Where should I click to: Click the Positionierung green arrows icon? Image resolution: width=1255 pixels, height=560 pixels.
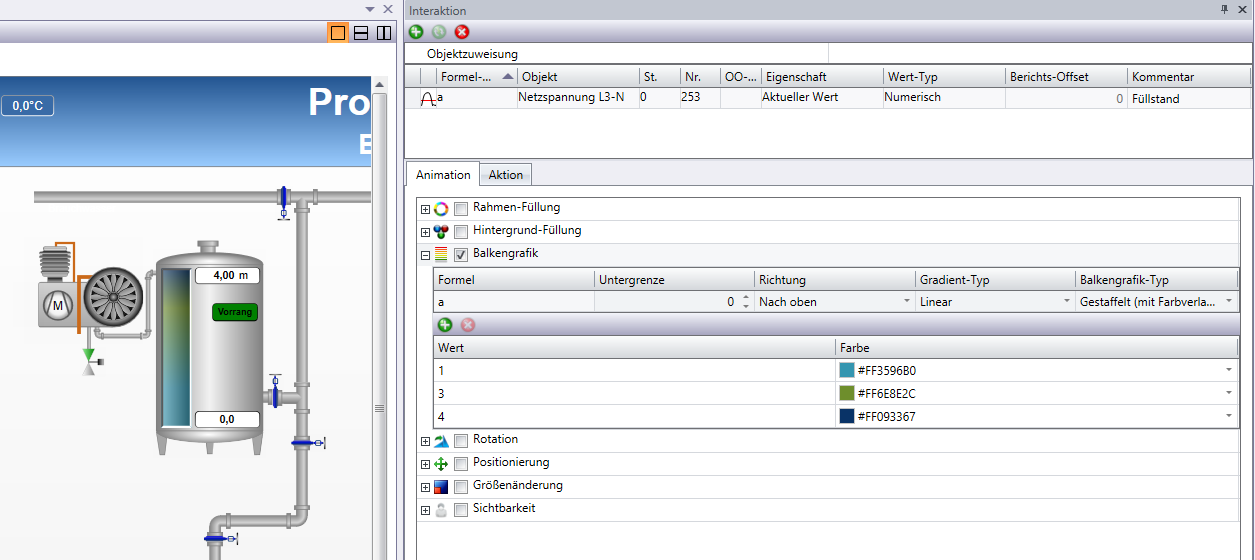[441, 464]
